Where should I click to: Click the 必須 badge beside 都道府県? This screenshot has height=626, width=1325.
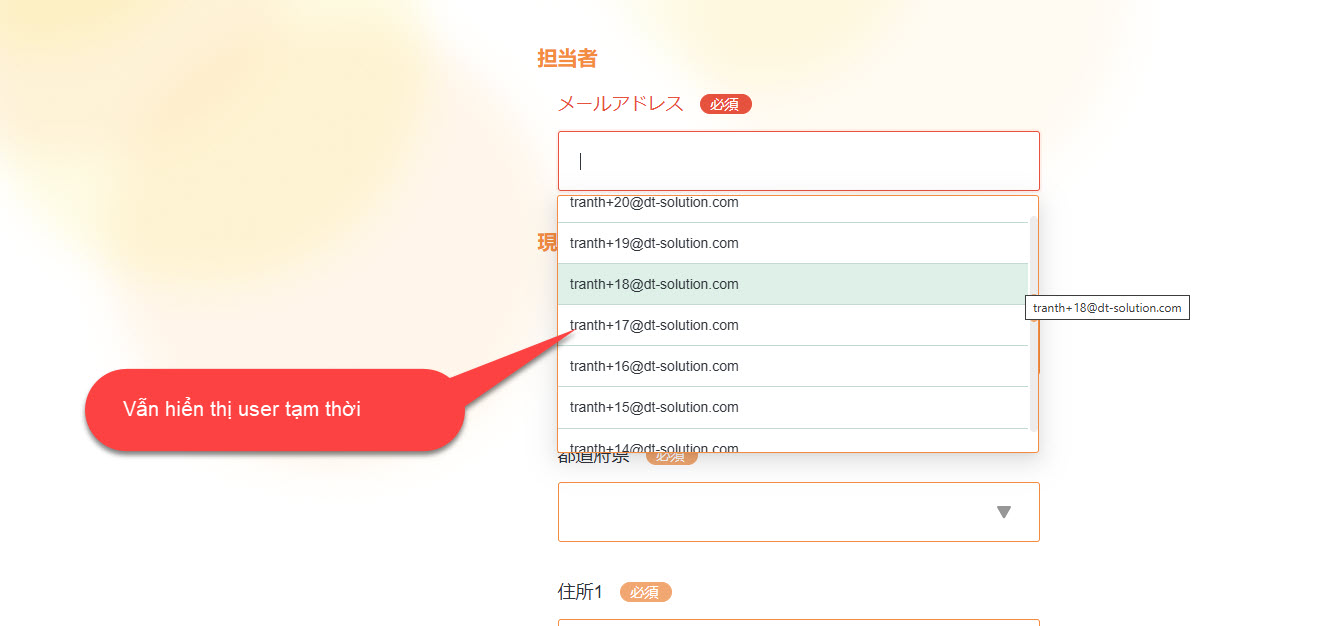coord(672,457)
